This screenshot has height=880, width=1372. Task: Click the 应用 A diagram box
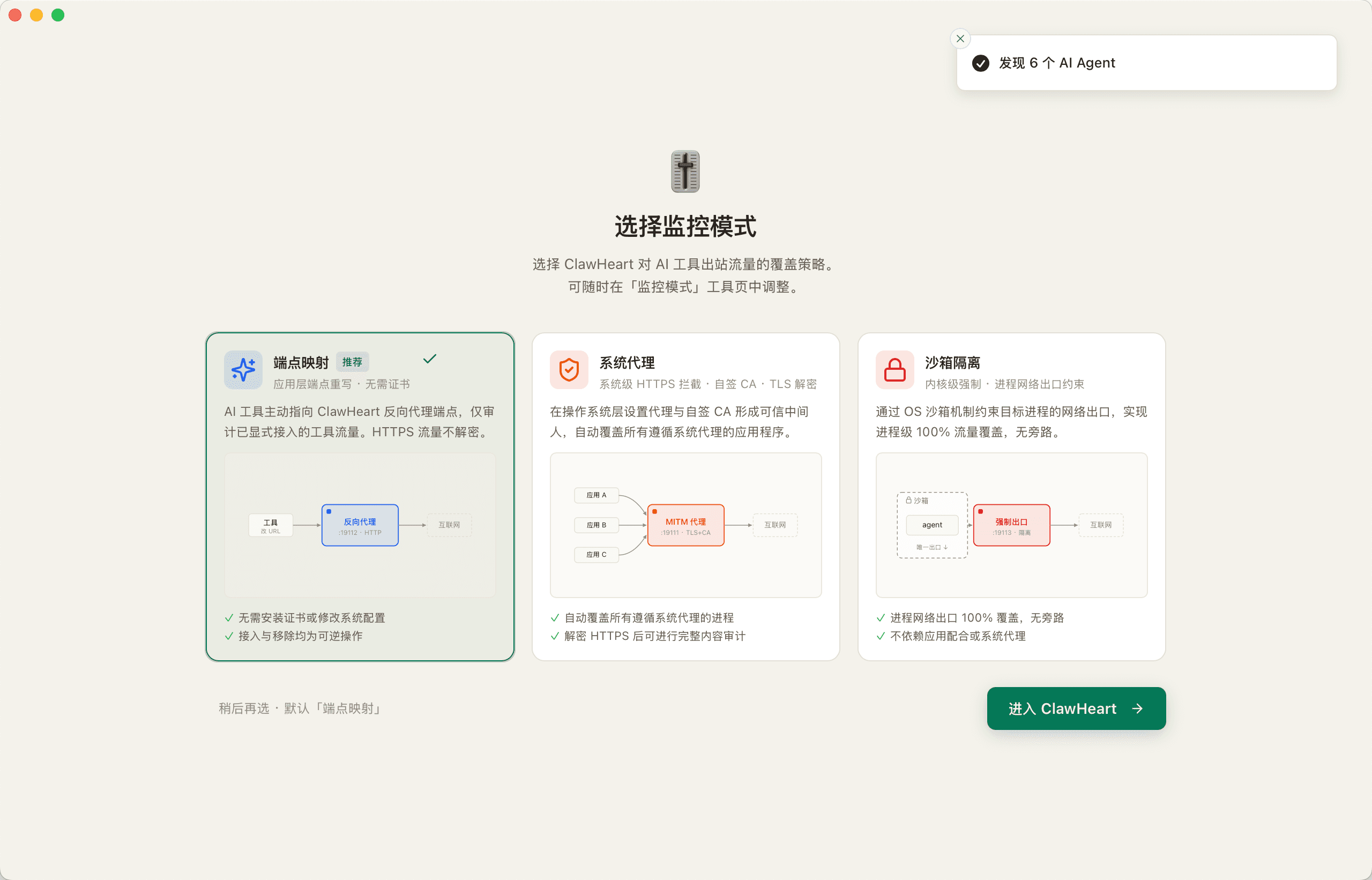[x=596, y=495]
